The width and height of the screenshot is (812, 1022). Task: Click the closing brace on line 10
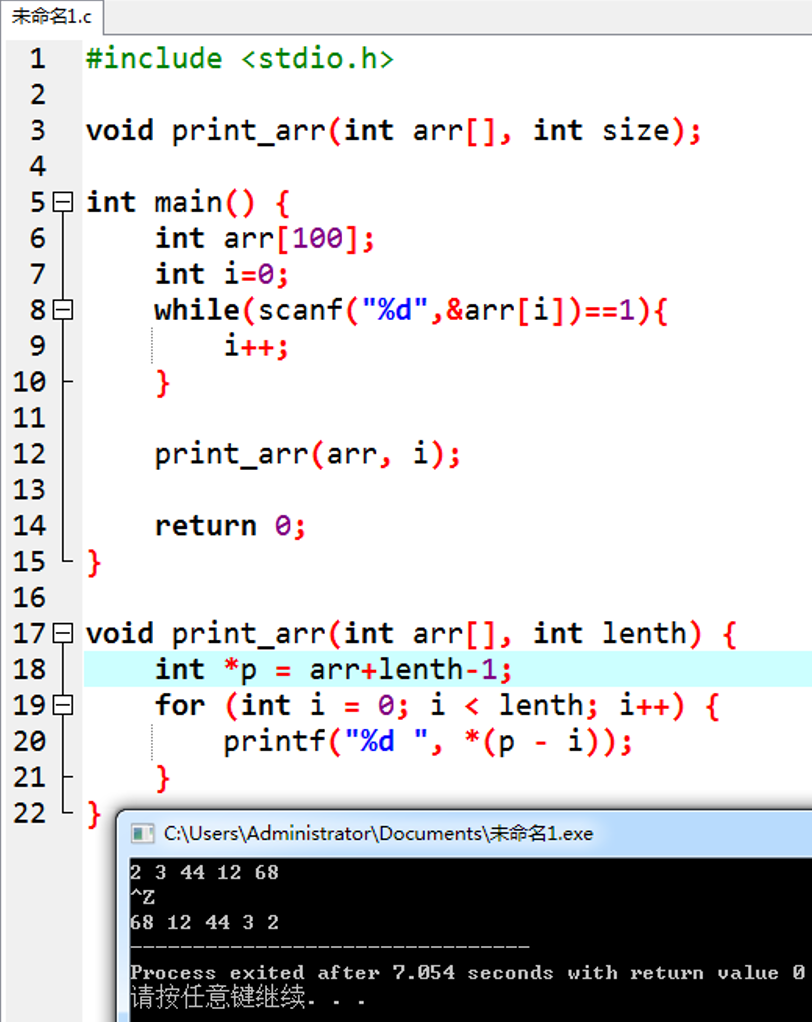coord(163,383)
